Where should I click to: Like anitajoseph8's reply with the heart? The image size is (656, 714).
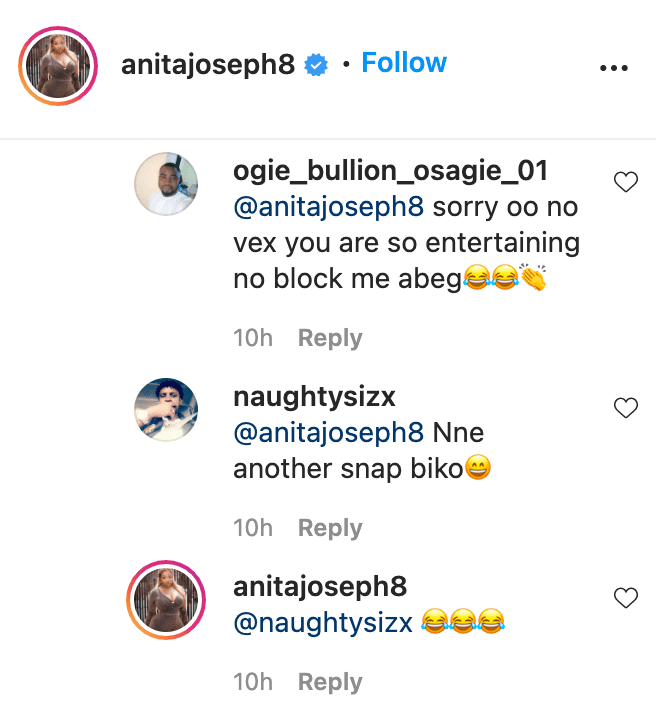tap(625, 597)
